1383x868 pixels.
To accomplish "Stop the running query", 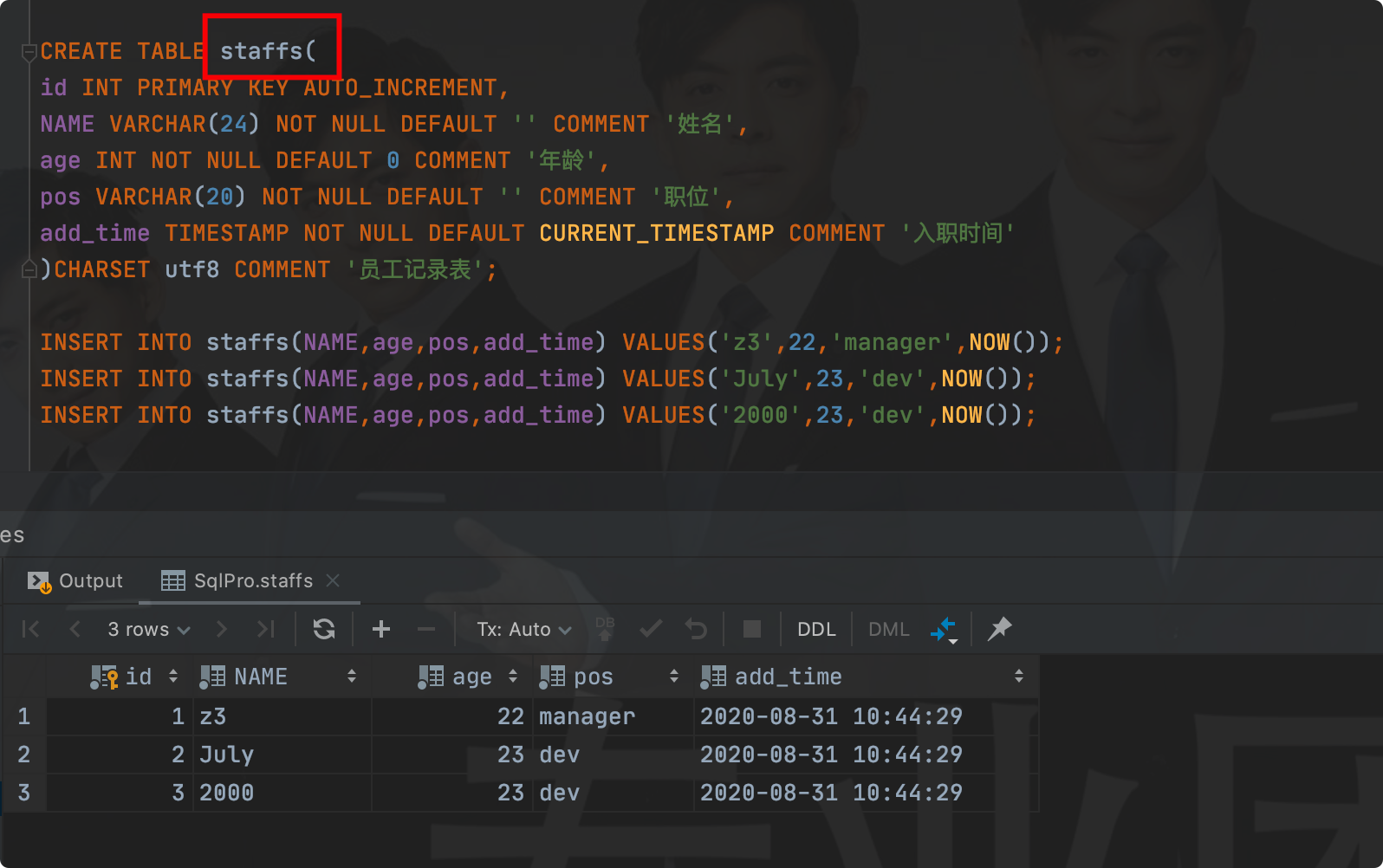I will click(x=752, y=629).
